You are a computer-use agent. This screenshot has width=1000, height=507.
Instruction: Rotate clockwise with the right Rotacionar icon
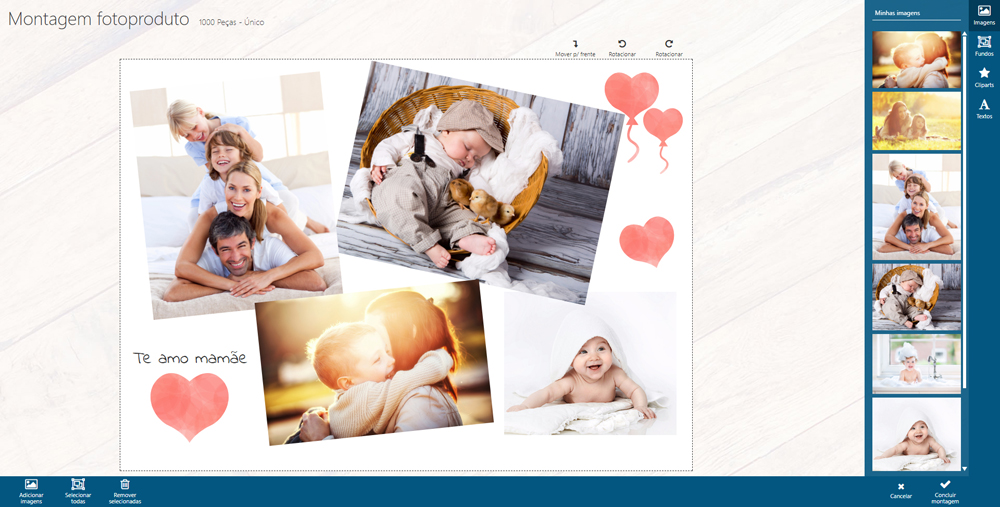pos(669,44)
